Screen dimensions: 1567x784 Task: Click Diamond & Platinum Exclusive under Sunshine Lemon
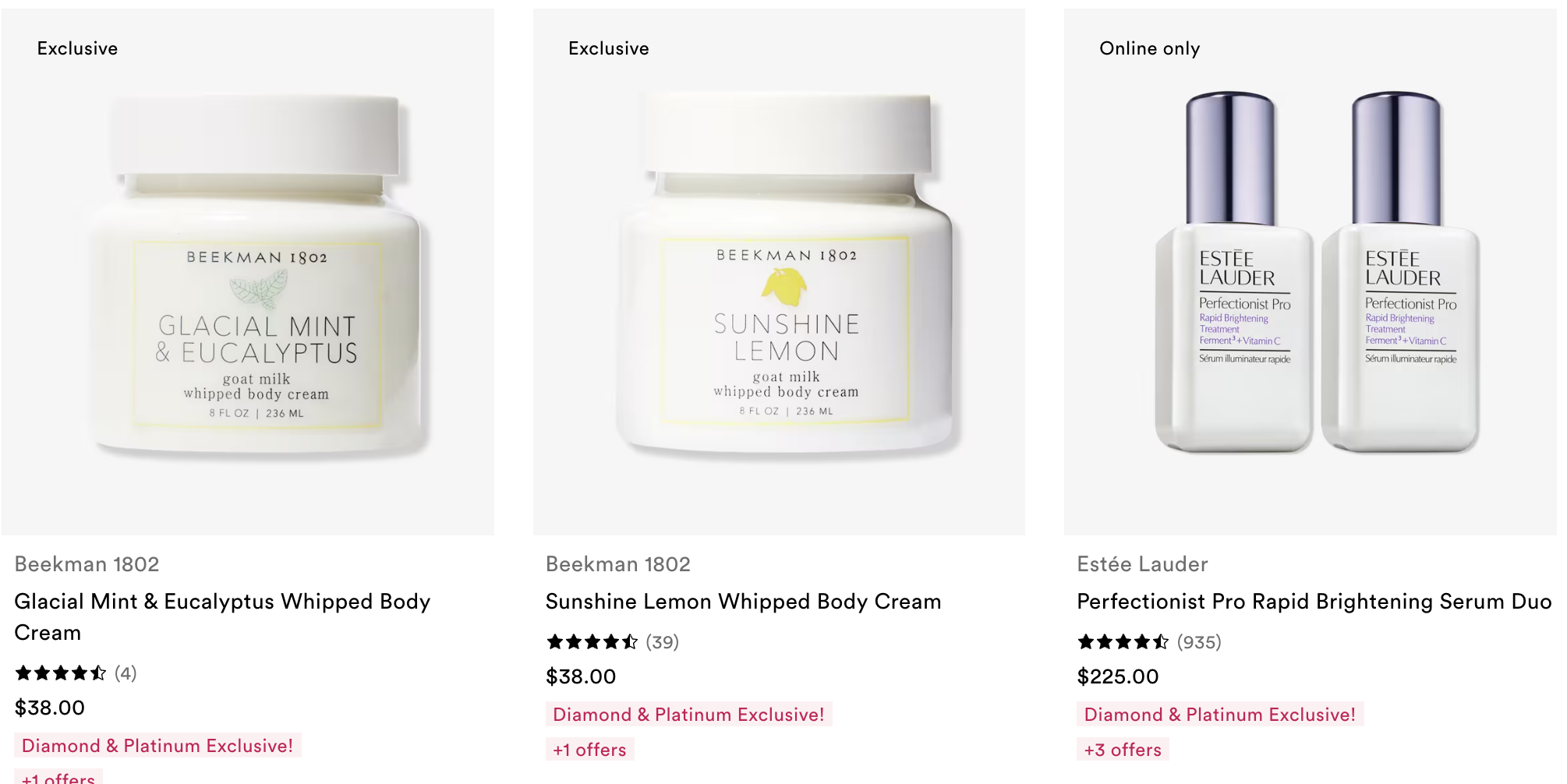[689, 715]
